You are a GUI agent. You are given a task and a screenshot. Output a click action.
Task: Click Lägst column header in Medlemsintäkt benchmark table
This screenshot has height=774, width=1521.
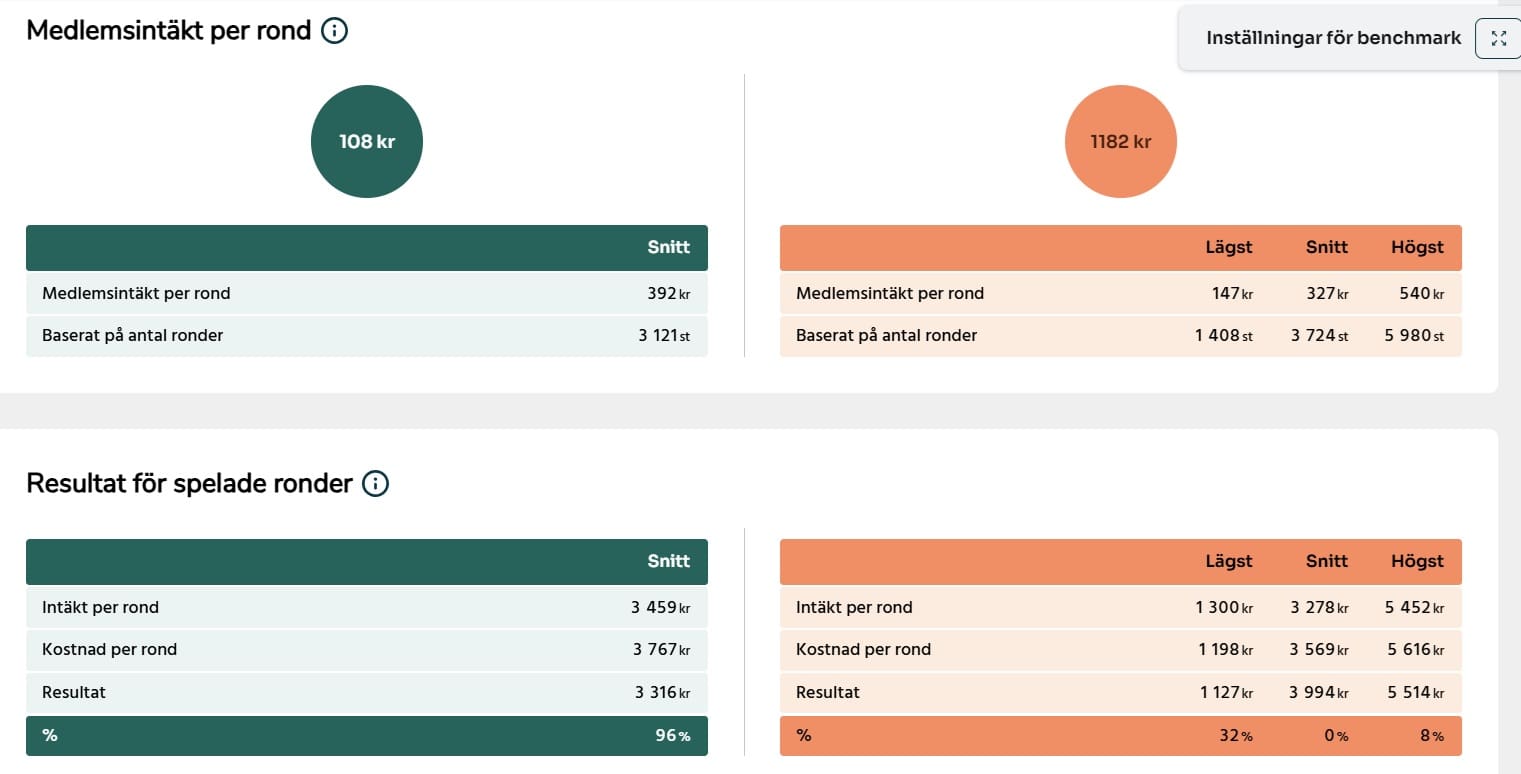[x=1228, y=247]
